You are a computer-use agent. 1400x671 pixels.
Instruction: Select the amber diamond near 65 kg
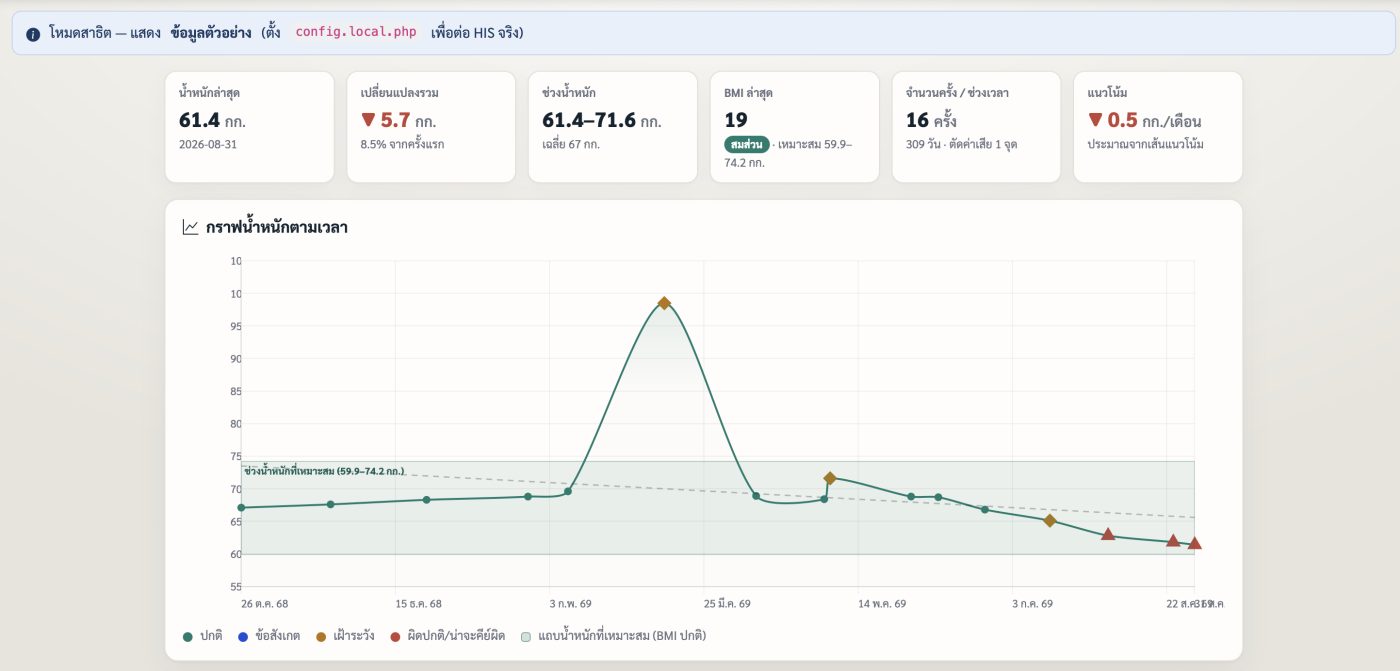[x=1049, y=520]
